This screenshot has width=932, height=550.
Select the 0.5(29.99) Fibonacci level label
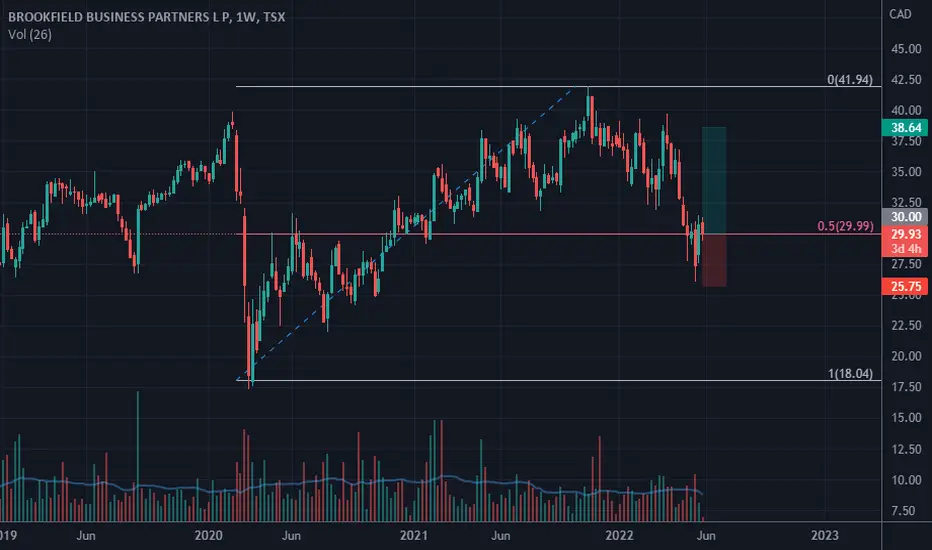pos(845,226)
